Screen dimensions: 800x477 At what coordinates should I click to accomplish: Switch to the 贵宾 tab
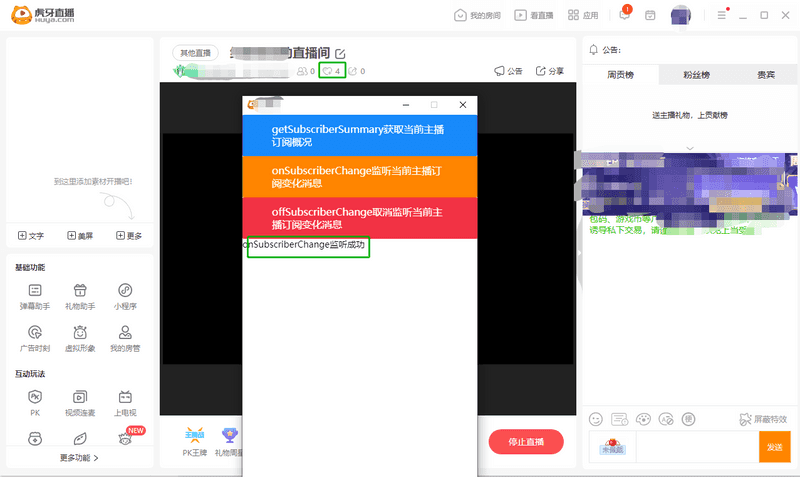click(x=766, y=74)
